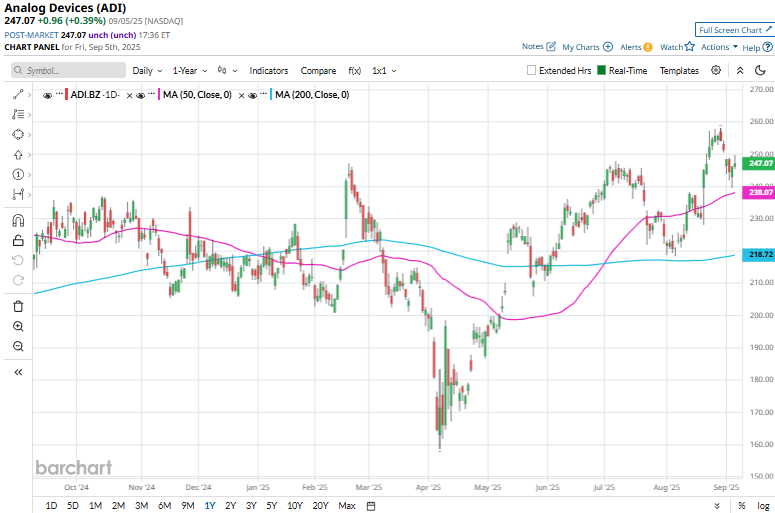Delete drawings with trash icon
The width and height of the screenshot is (775, 513).
pyautogui.click(x=18, y=306)
